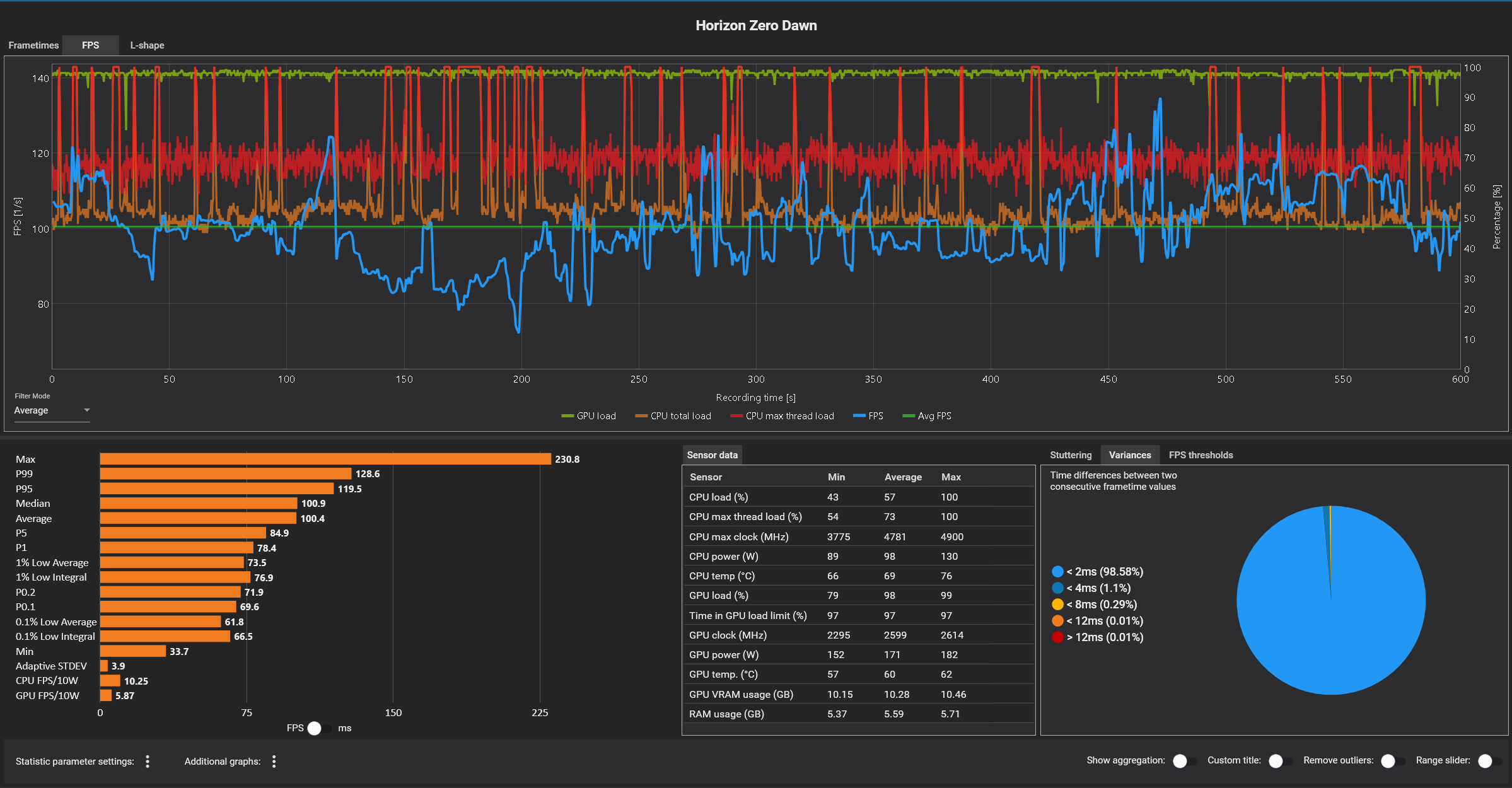Open Statistic parameter settings three-dot menu
Viewport: 1512px width, 788px height.
click(x=148, y=762)
